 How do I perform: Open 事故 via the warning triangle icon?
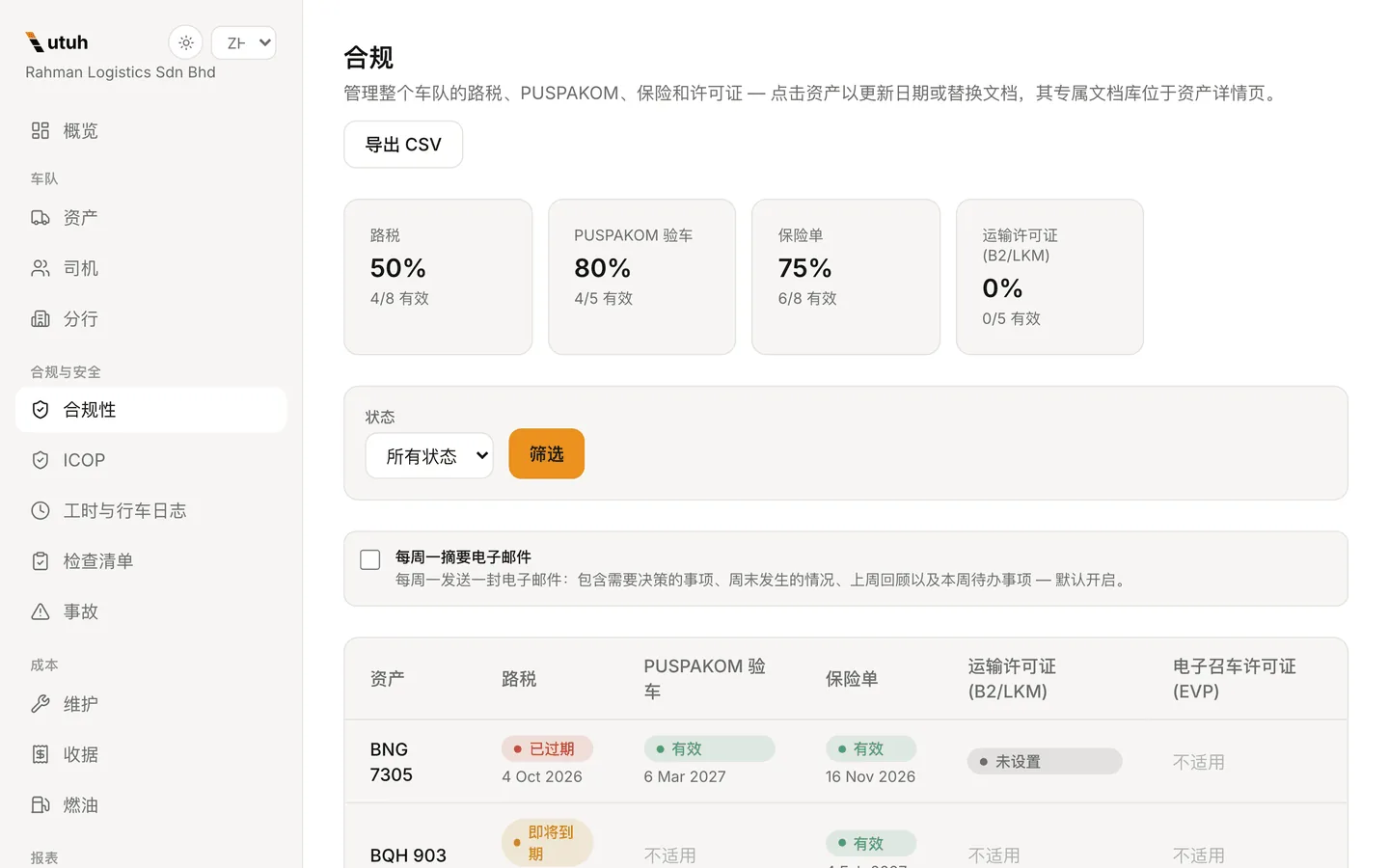point(41,611)
